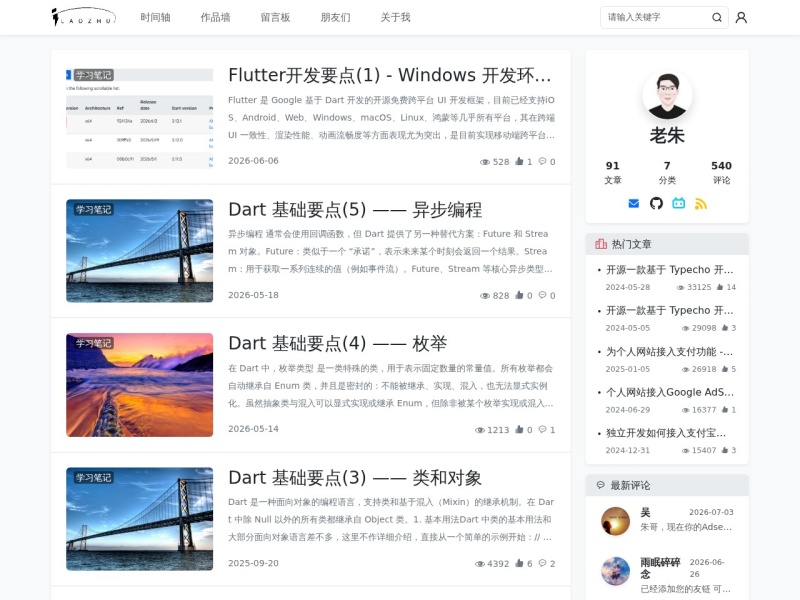Click the thumbs-up icon on Flutter article

pos(519,161)
